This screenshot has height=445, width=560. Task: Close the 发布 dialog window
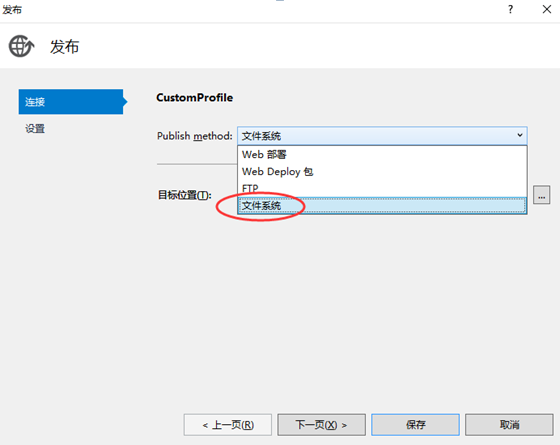(x=547, y=9)
